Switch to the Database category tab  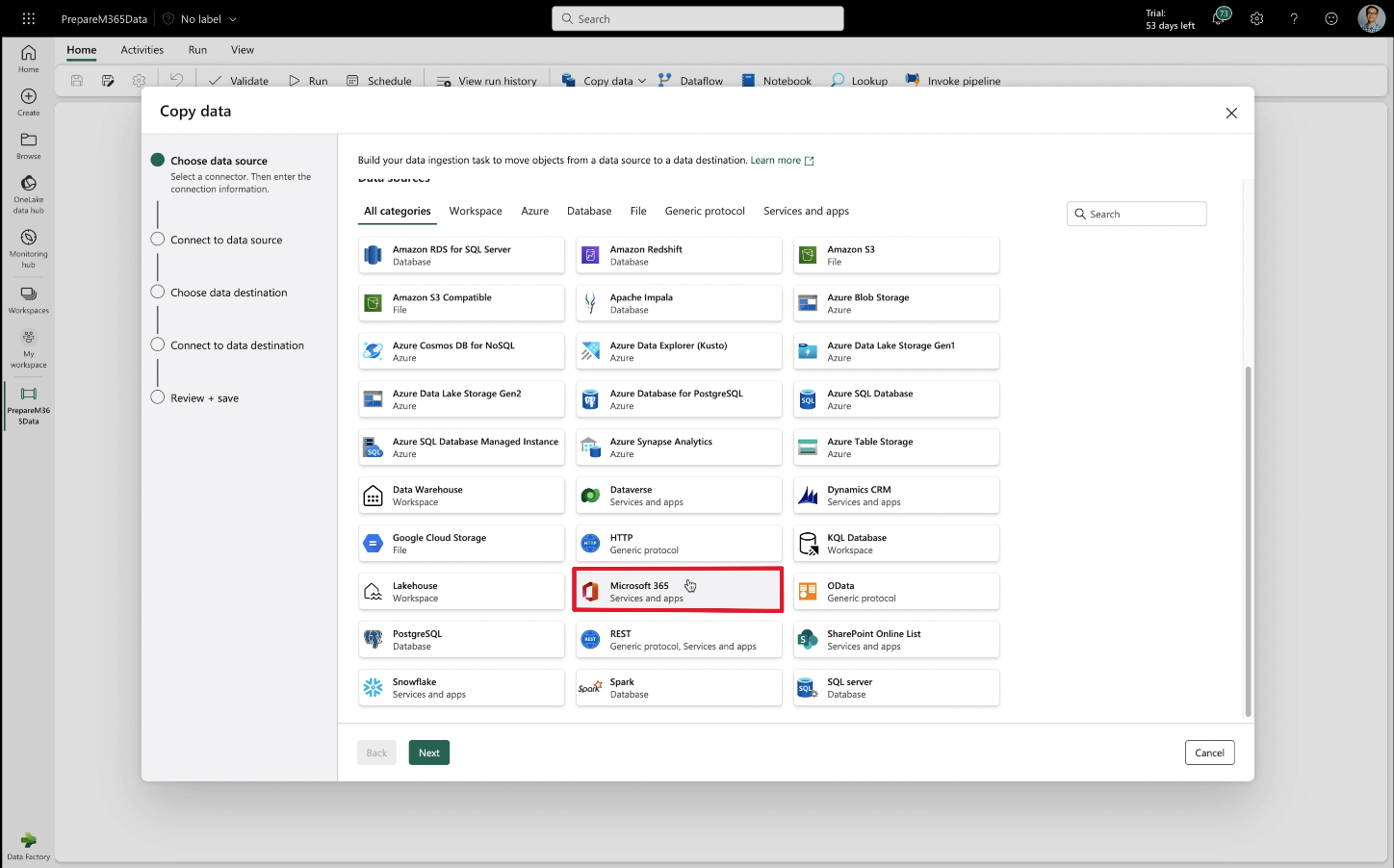pyautogui.click(x=589, y=211)
